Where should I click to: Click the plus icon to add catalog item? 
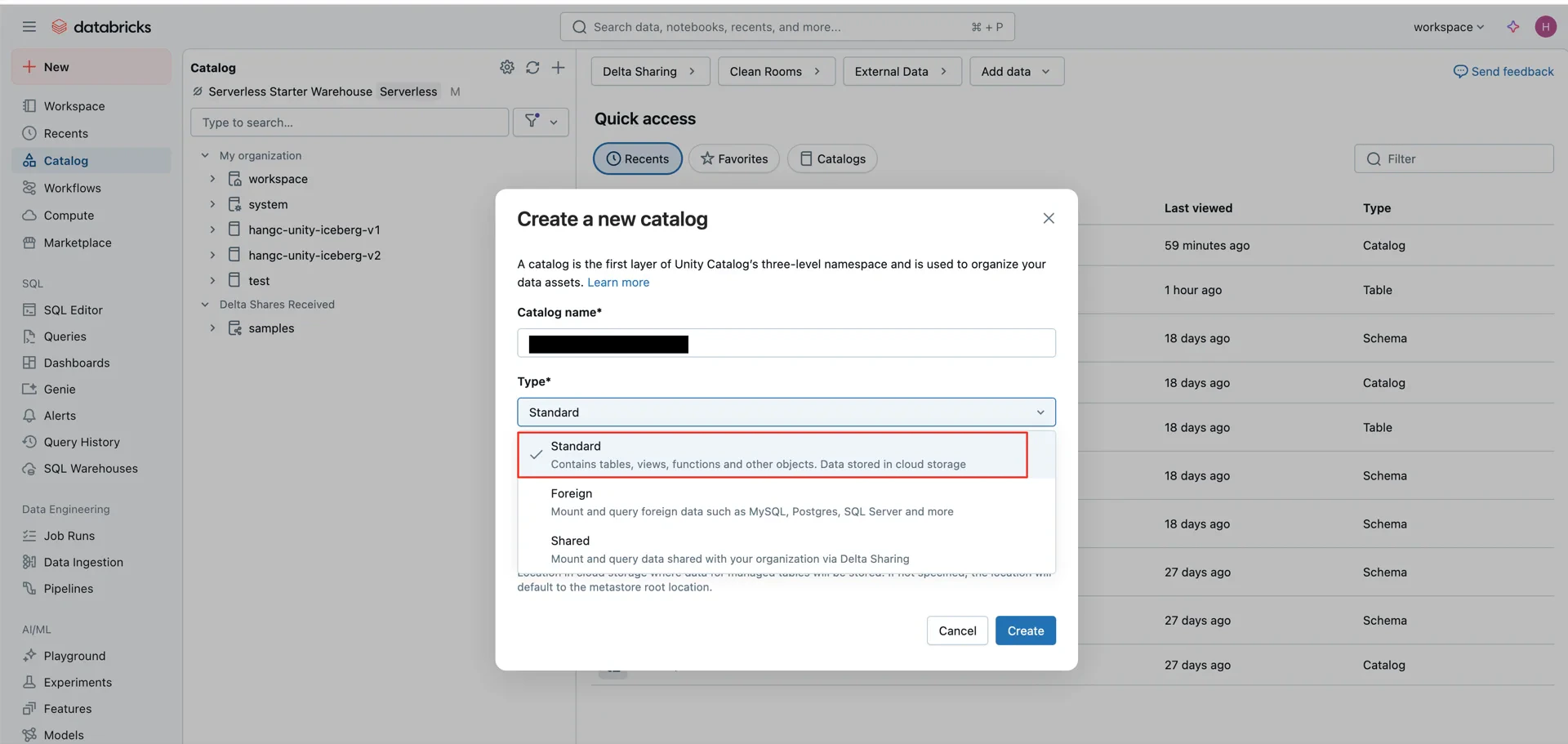click(558, 67)
